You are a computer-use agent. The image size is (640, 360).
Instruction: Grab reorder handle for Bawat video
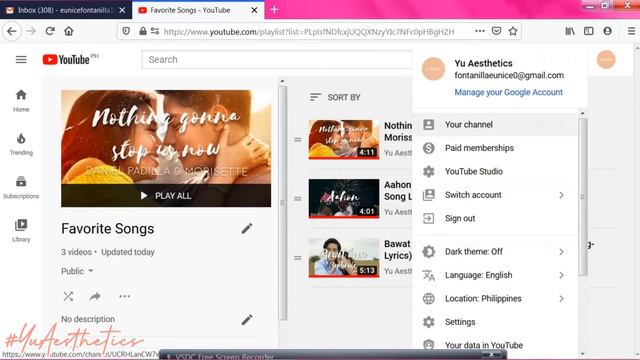click(x=298, y=258)
